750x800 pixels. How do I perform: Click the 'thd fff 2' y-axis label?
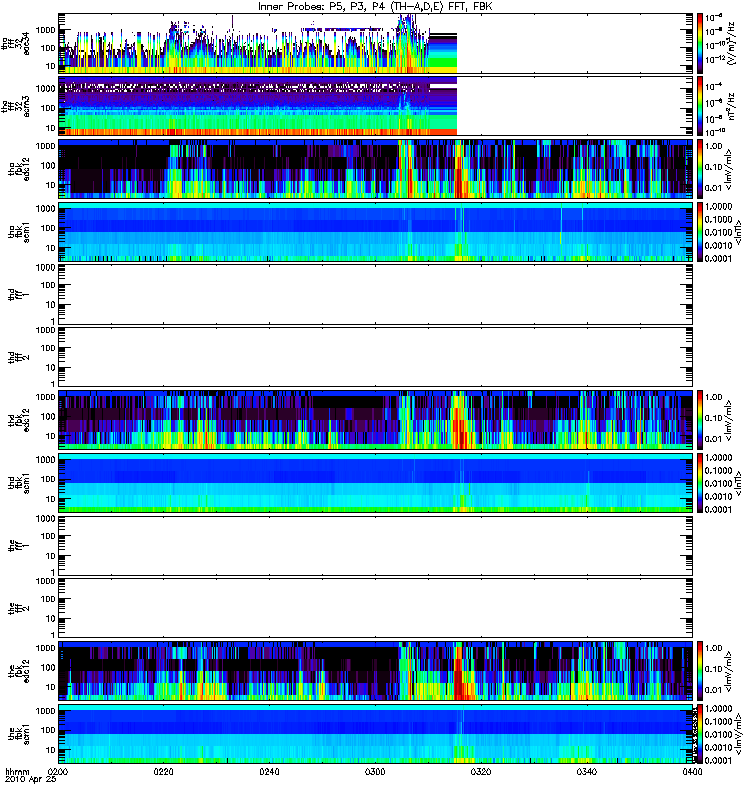(x=19, y=357)
